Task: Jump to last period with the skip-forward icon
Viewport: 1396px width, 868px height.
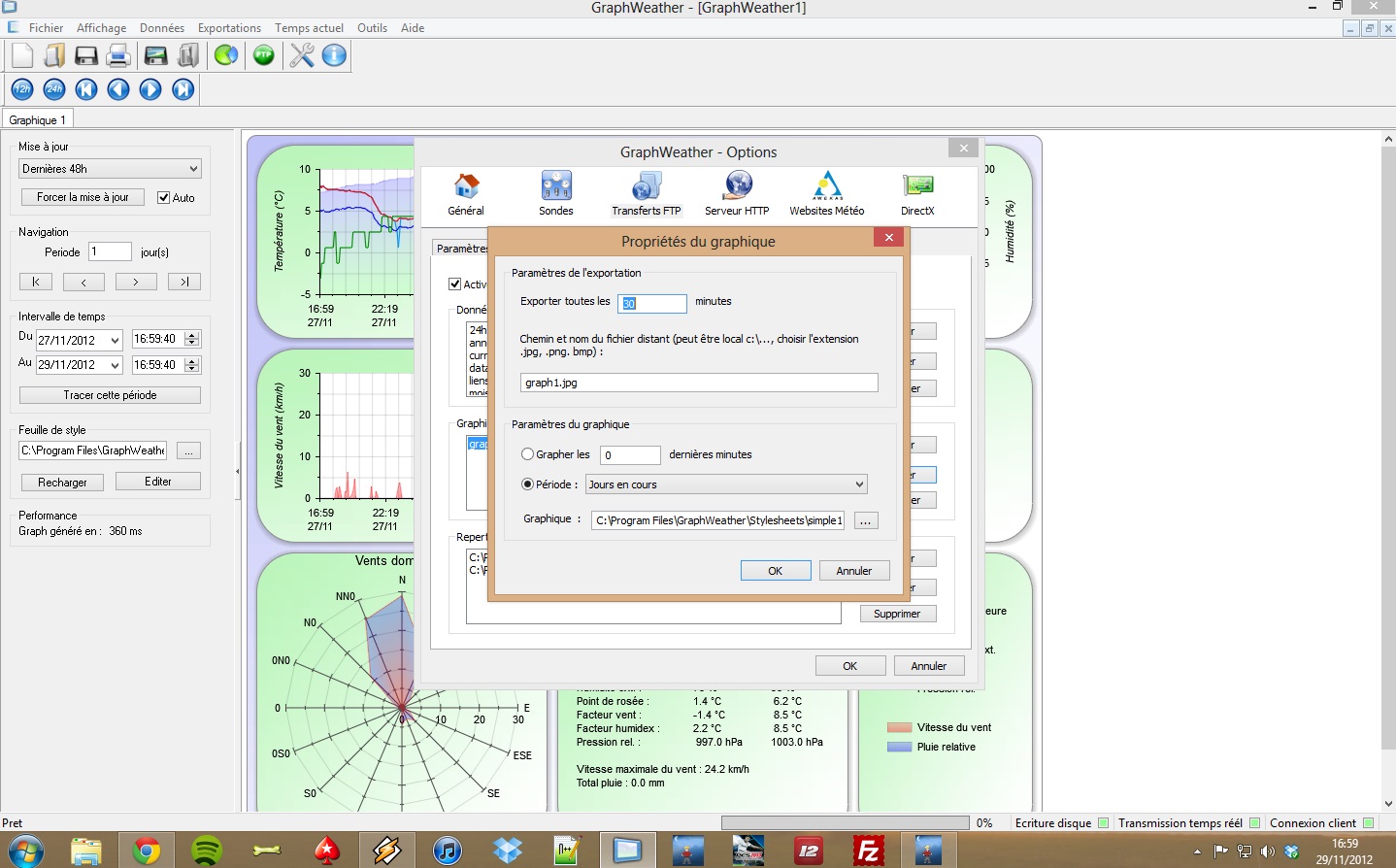Action: pyautogui.click(x=183, y=89)
